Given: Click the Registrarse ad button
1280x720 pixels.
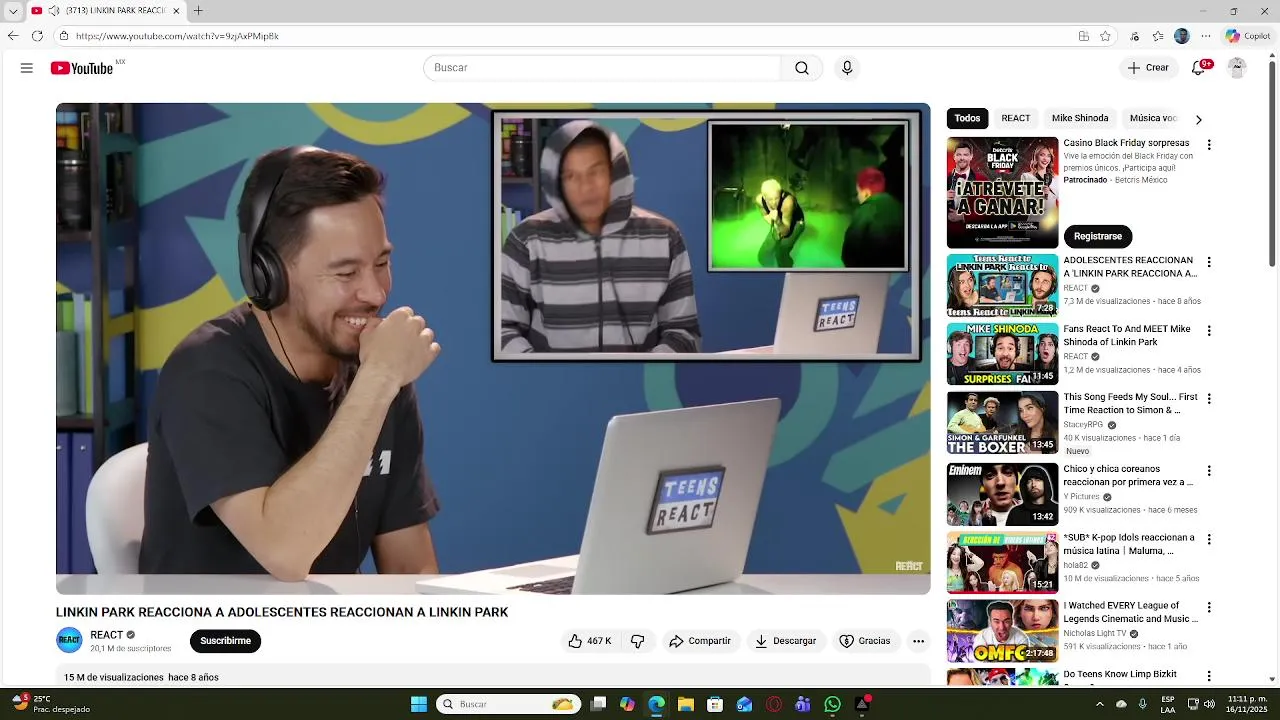Looking at the screenshot, I should point(1098,236).
